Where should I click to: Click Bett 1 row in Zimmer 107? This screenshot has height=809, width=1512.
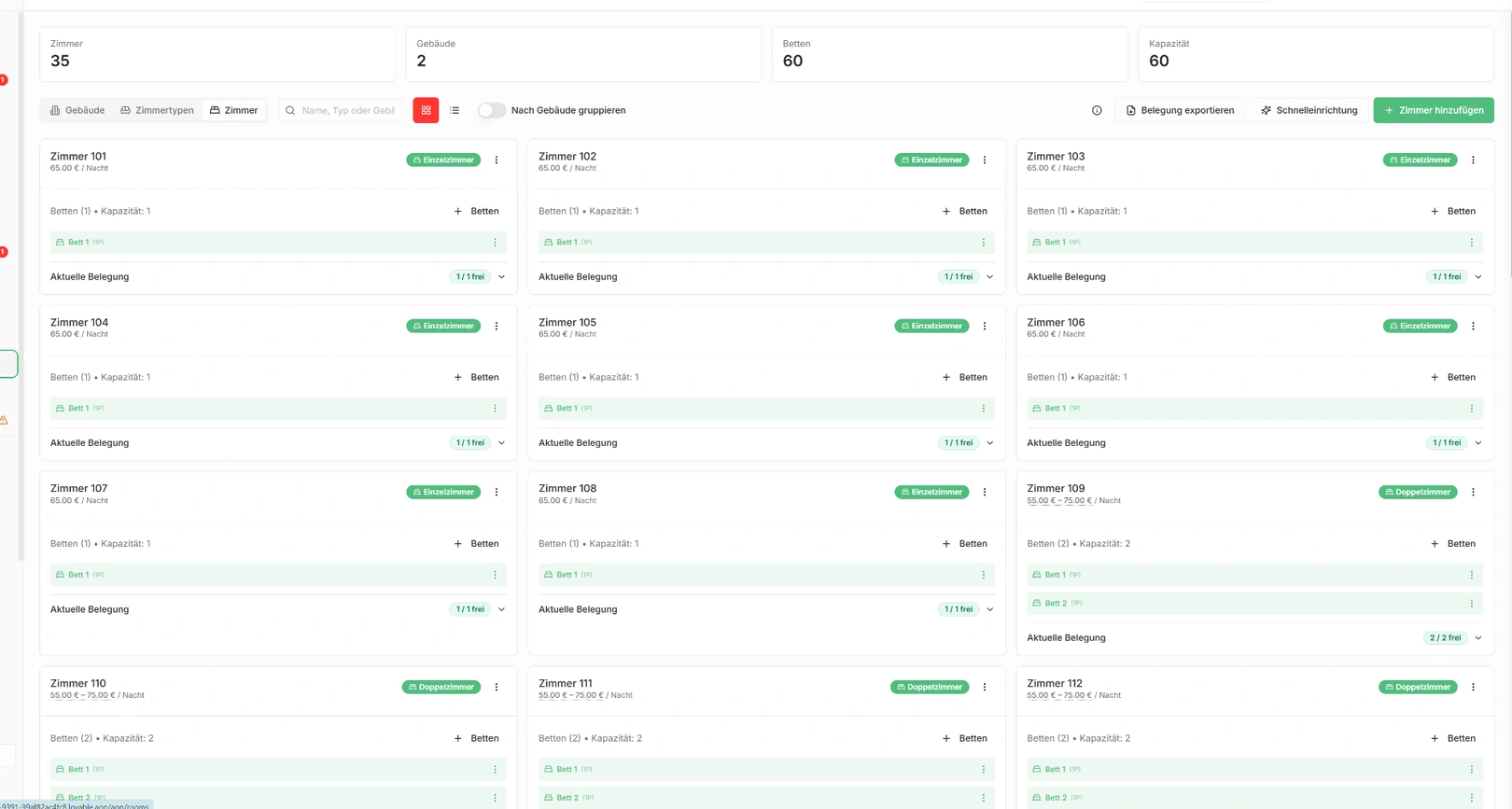pos(278,575)
